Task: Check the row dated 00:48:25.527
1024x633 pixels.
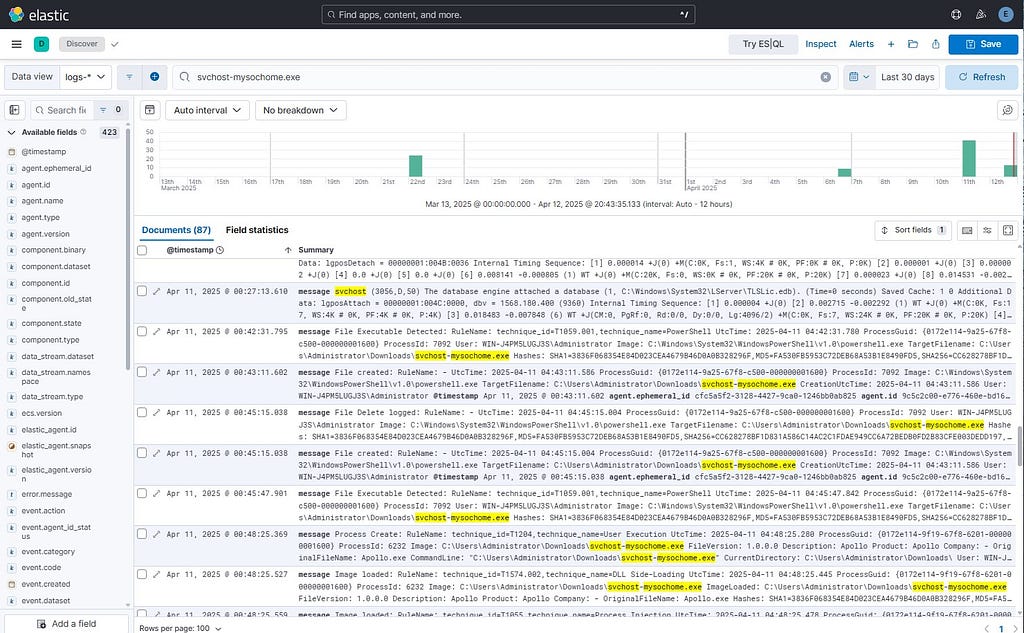Action: coord(142,574)
